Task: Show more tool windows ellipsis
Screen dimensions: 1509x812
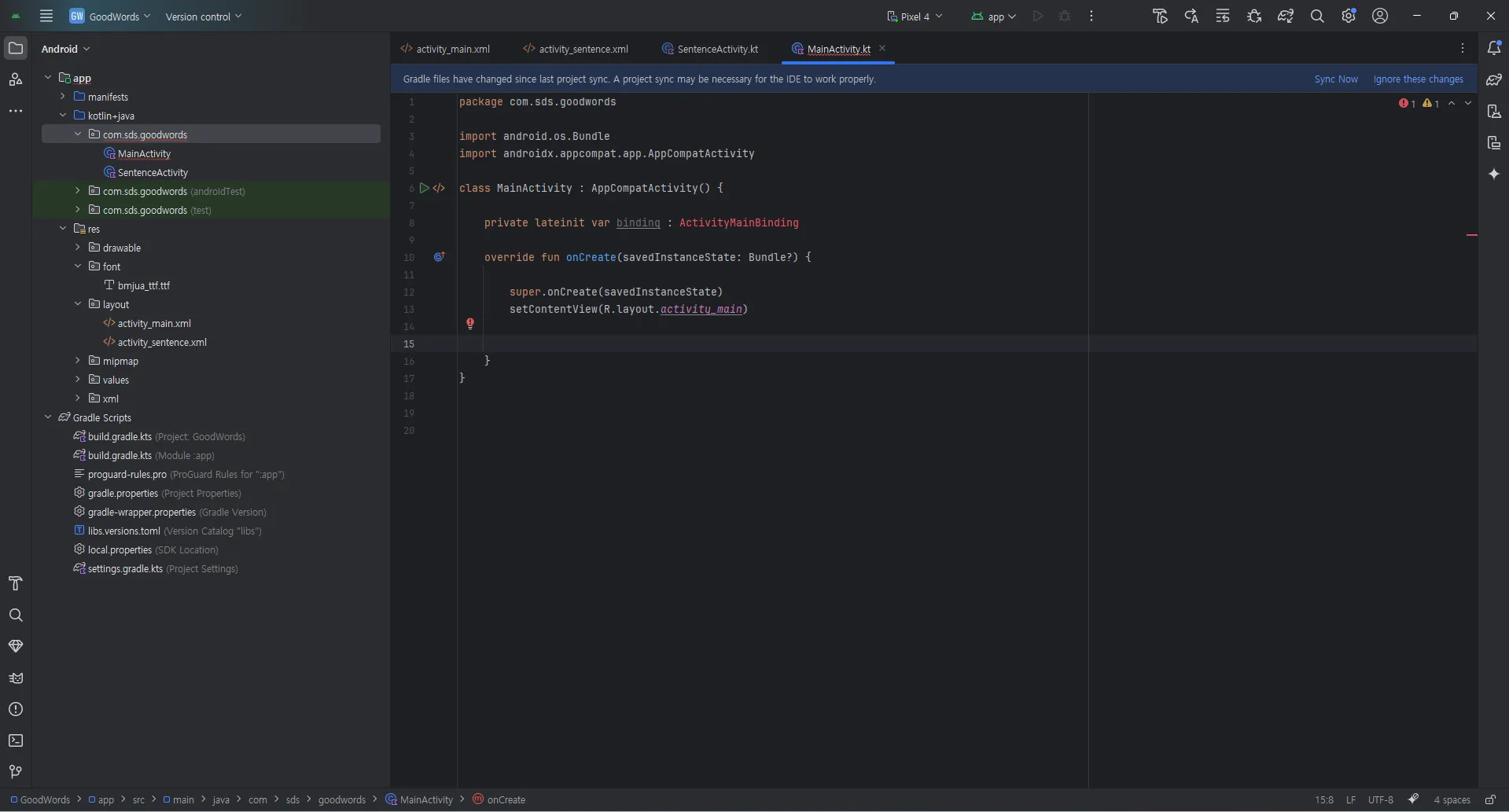Action: click(16, 111)
